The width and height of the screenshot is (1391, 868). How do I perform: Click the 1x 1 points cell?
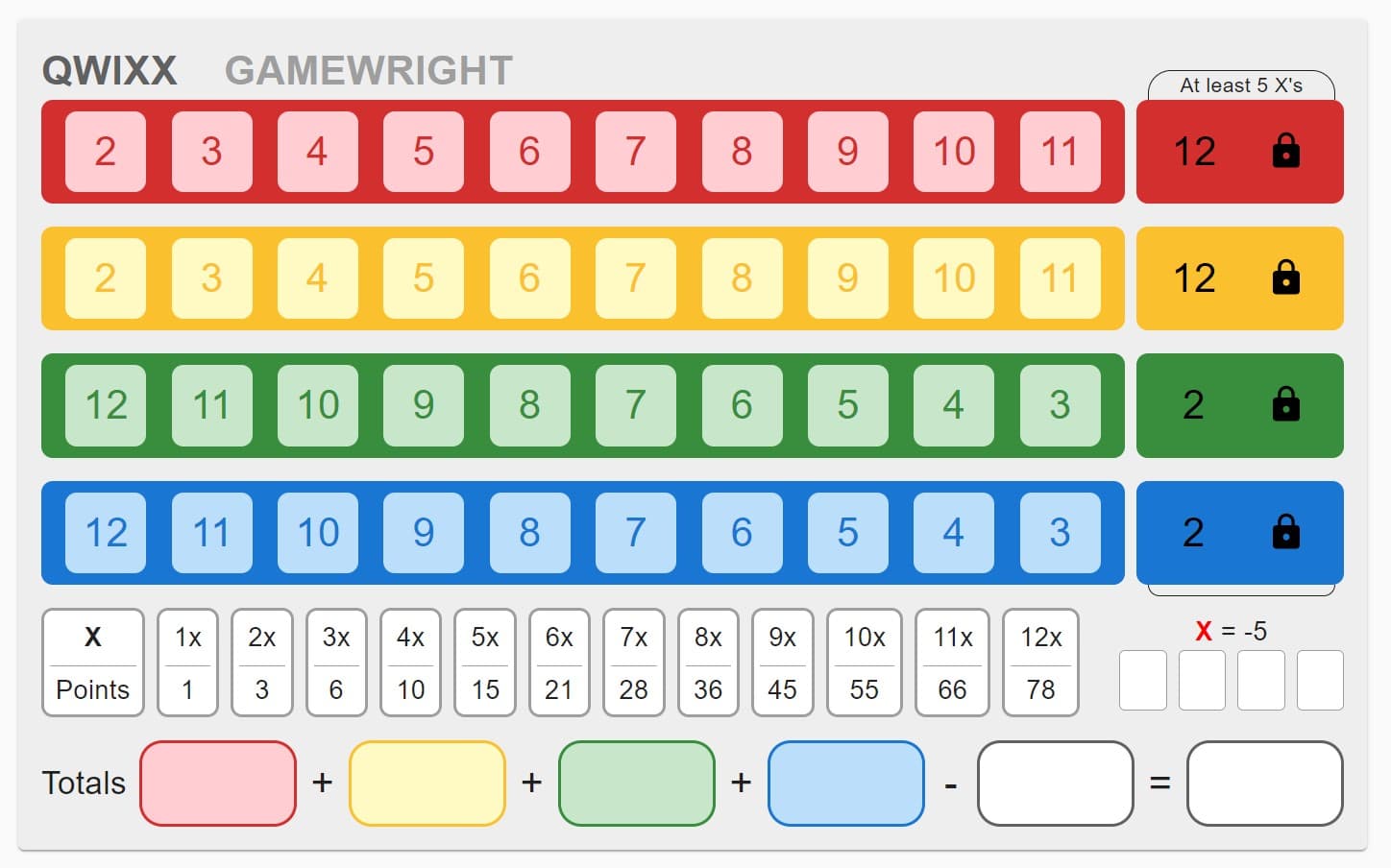(x=188, y=663)
